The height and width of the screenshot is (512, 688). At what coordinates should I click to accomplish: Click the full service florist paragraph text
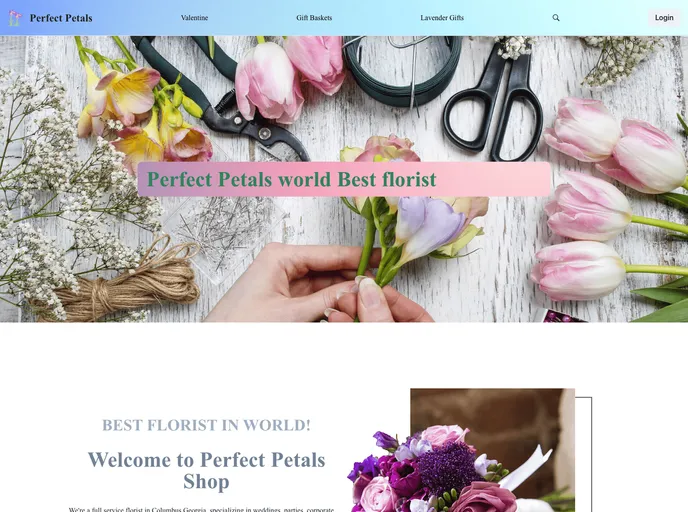201,509
